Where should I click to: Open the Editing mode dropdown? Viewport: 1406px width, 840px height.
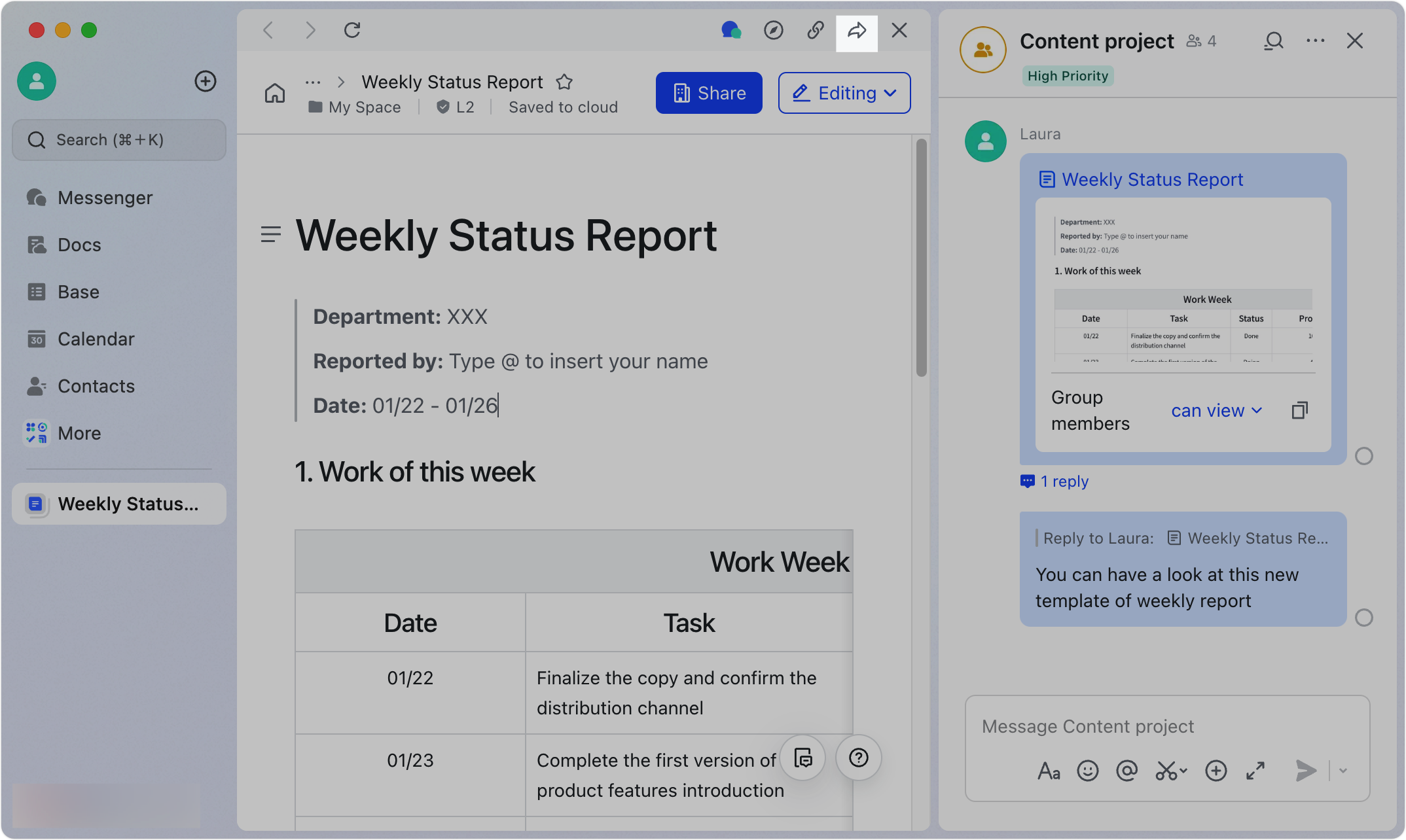844,93
